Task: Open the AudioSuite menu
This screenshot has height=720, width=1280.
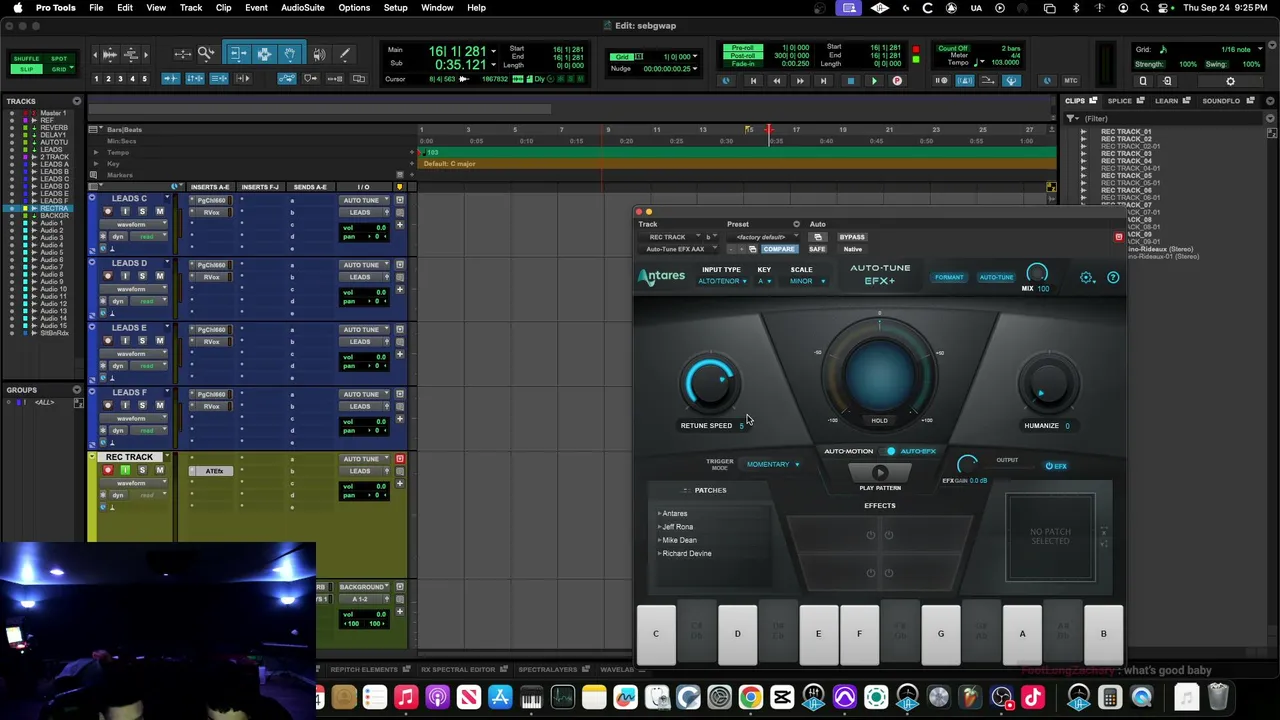Action: tap(302, 8)
